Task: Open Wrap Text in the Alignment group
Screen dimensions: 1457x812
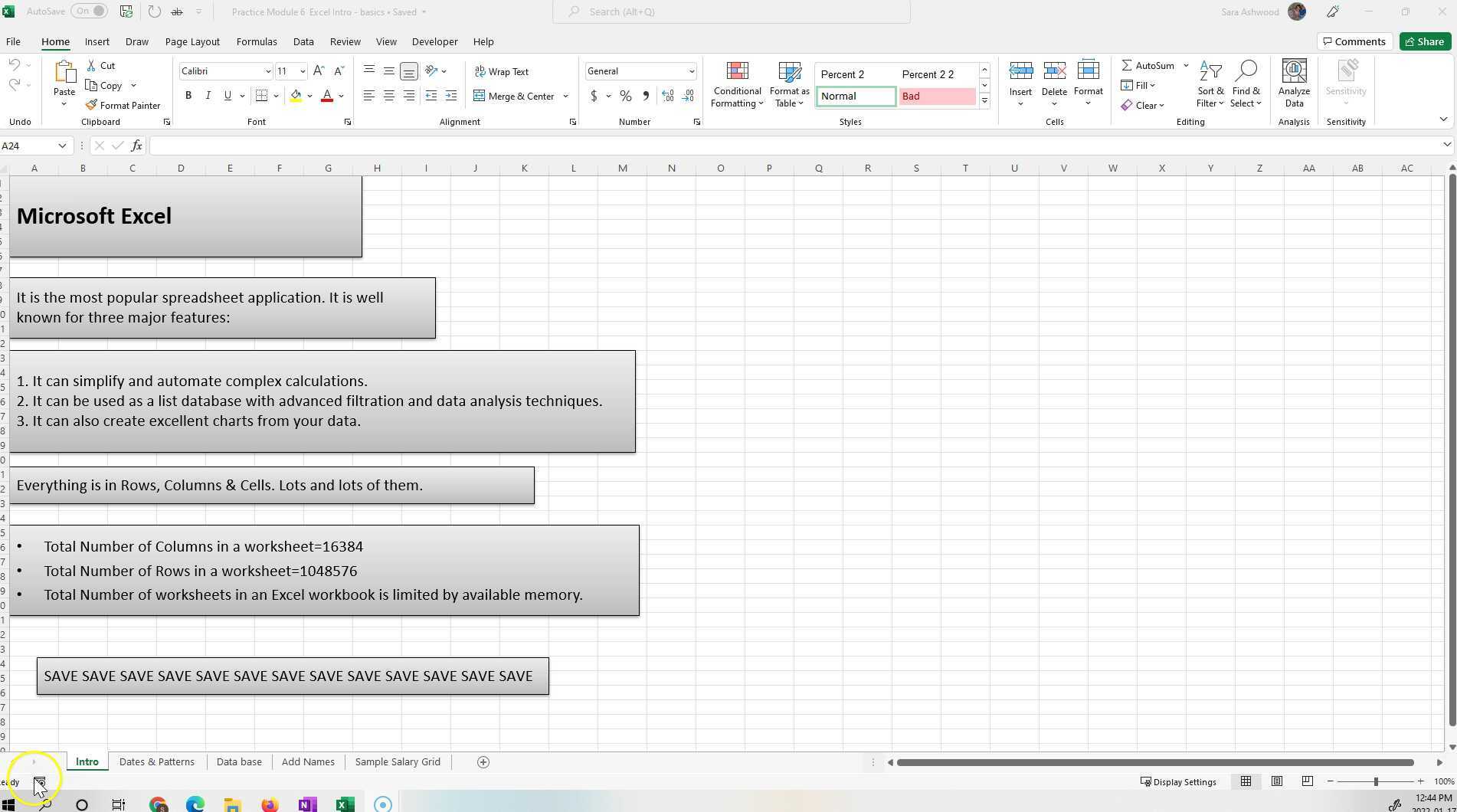Action: click(x=503, y=71)
